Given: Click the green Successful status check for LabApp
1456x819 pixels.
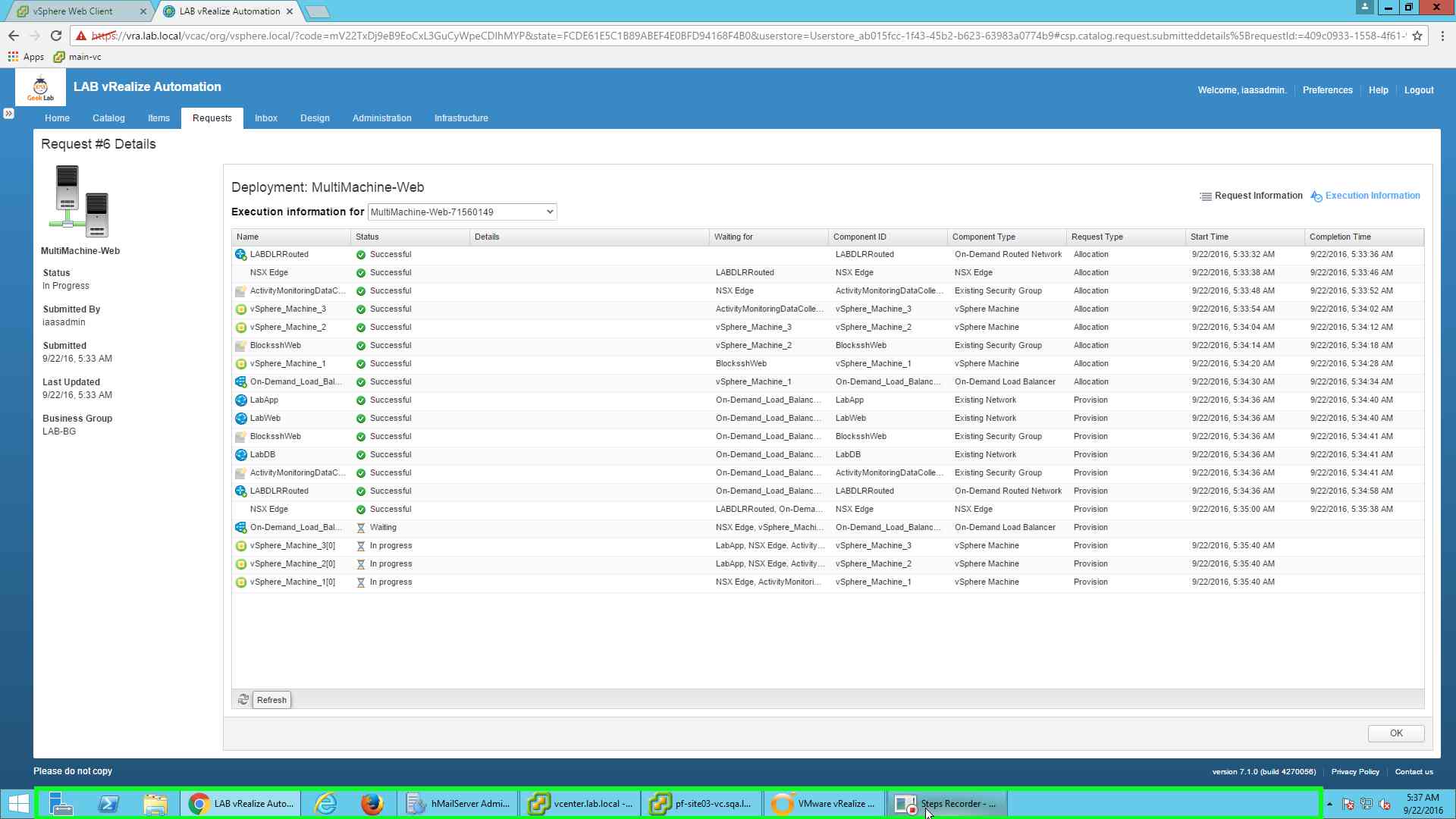Looking at the screenshot, I should (x=360, y=400).
